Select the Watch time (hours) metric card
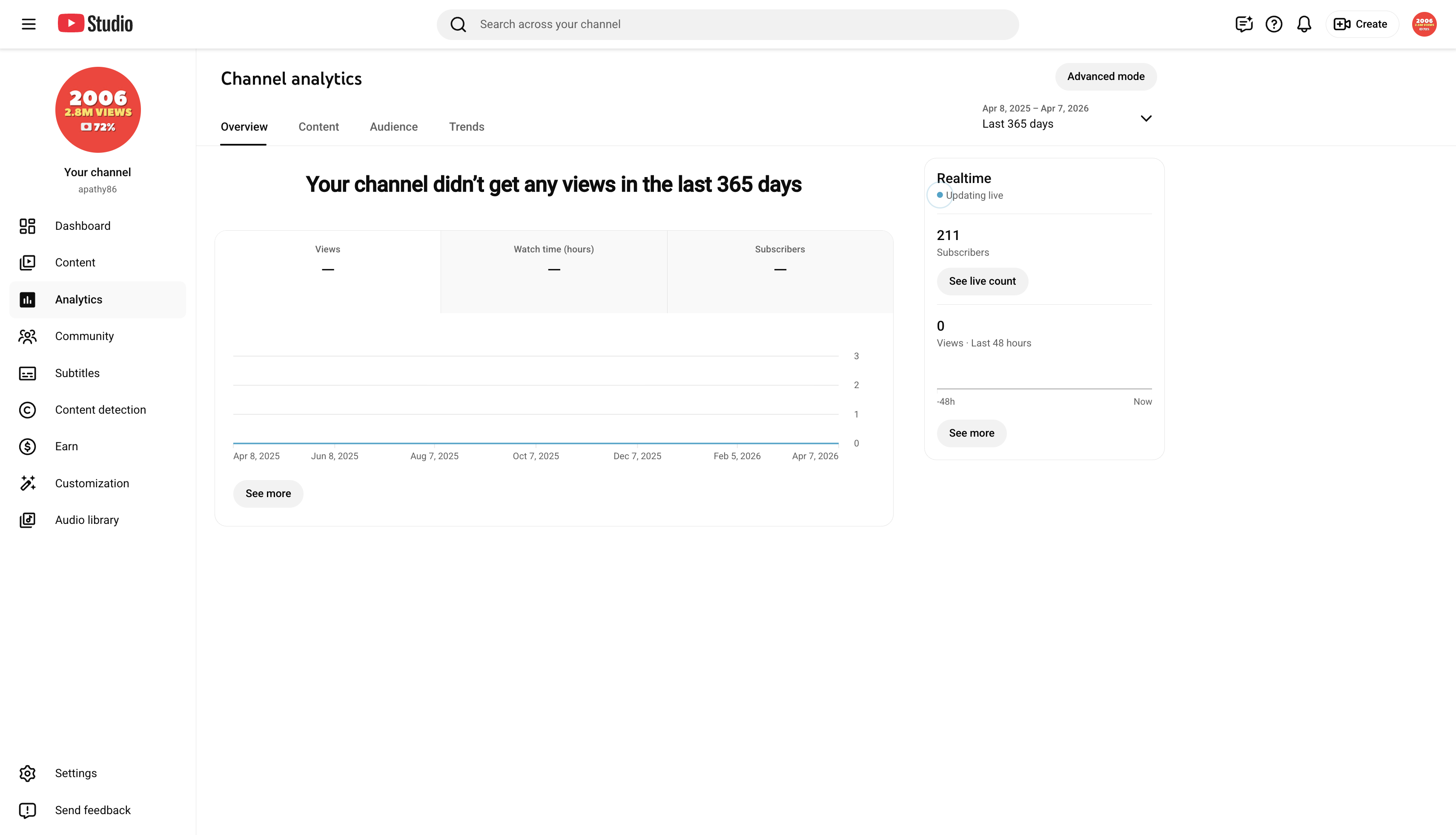The width and height of the screenshot is (1456, 835). (553, 272)
